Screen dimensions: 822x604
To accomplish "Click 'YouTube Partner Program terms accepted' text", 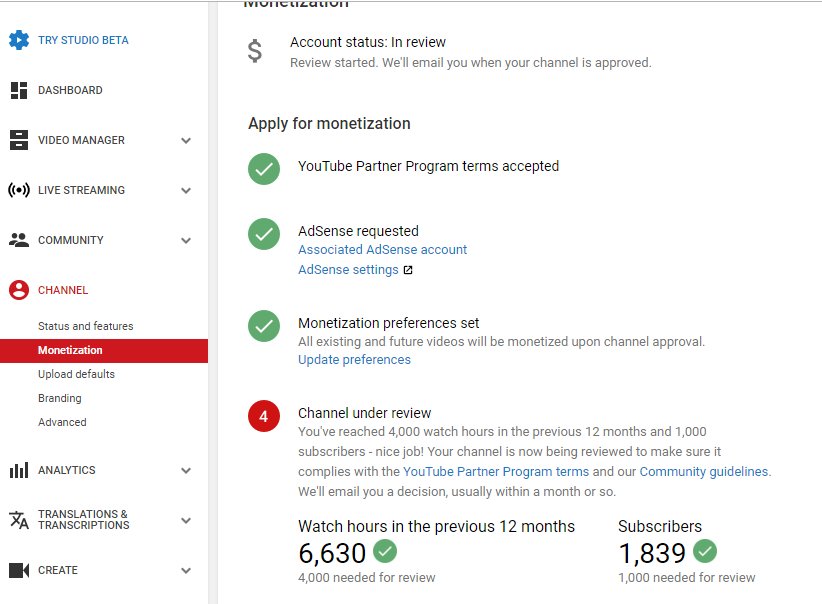I will 428,166.
